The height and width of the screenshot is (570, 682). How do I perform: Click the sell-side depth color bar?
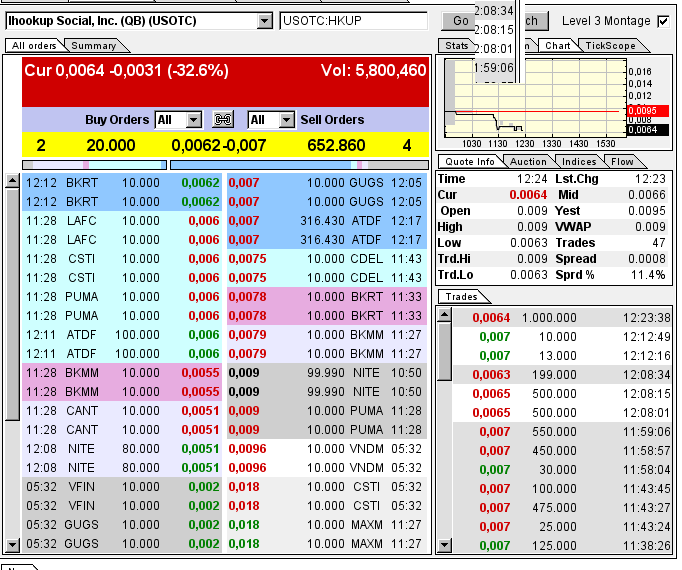click(299, 165)
